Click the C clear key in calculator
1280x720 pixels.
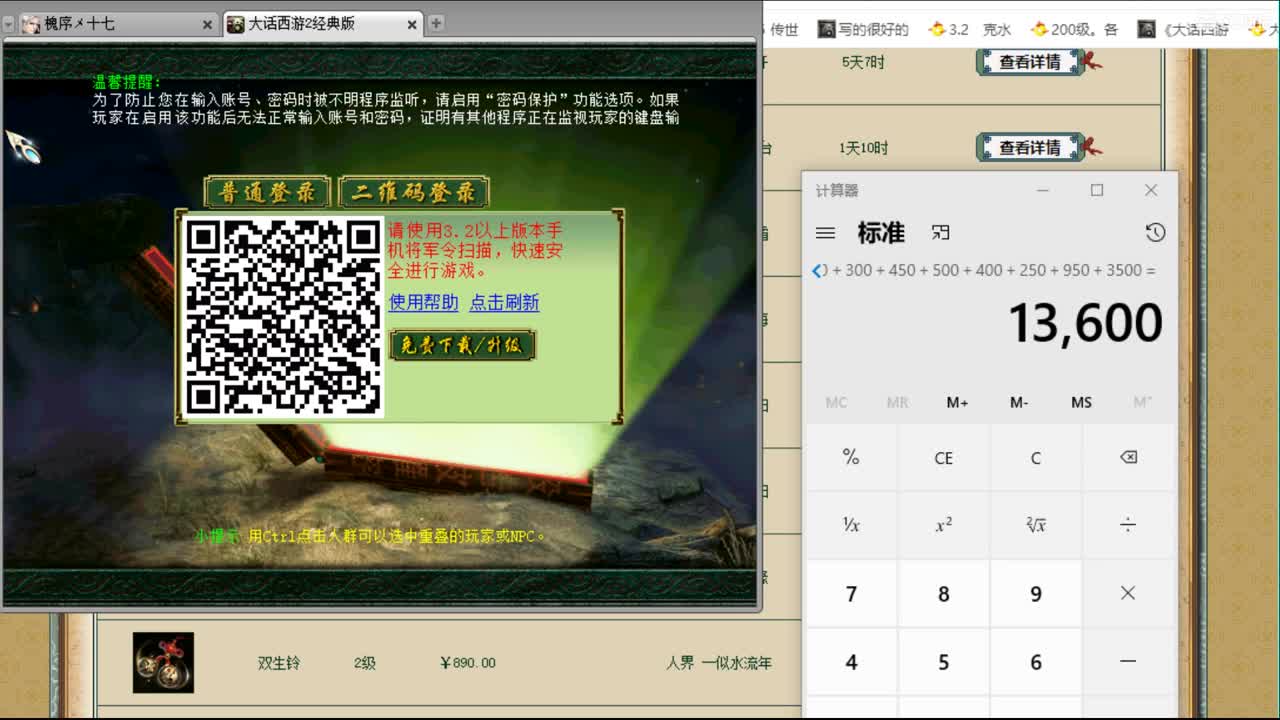click(1035, 457)
